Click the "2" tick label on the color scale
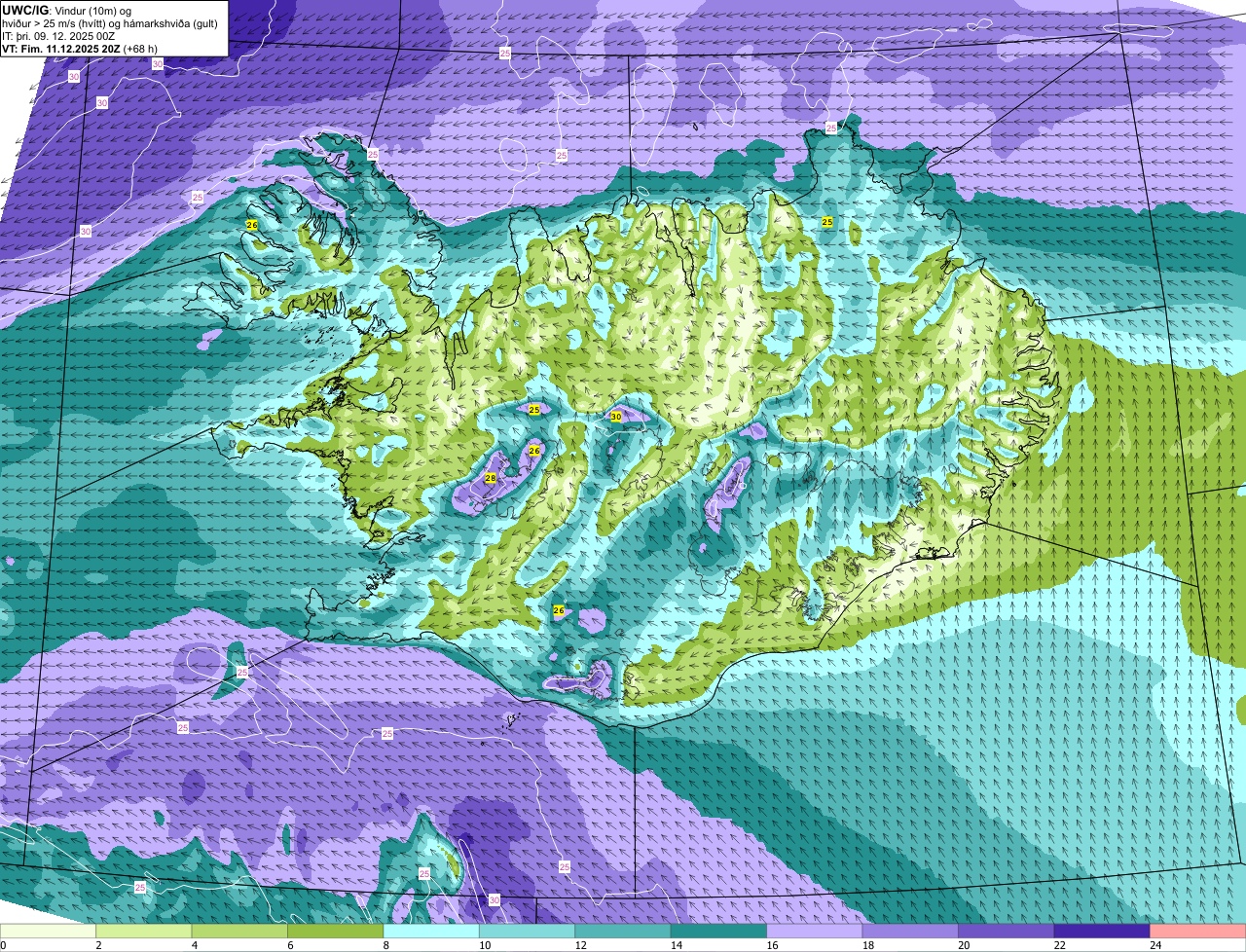The width and height of the screenshot is (1246, 952). [98, 945]
